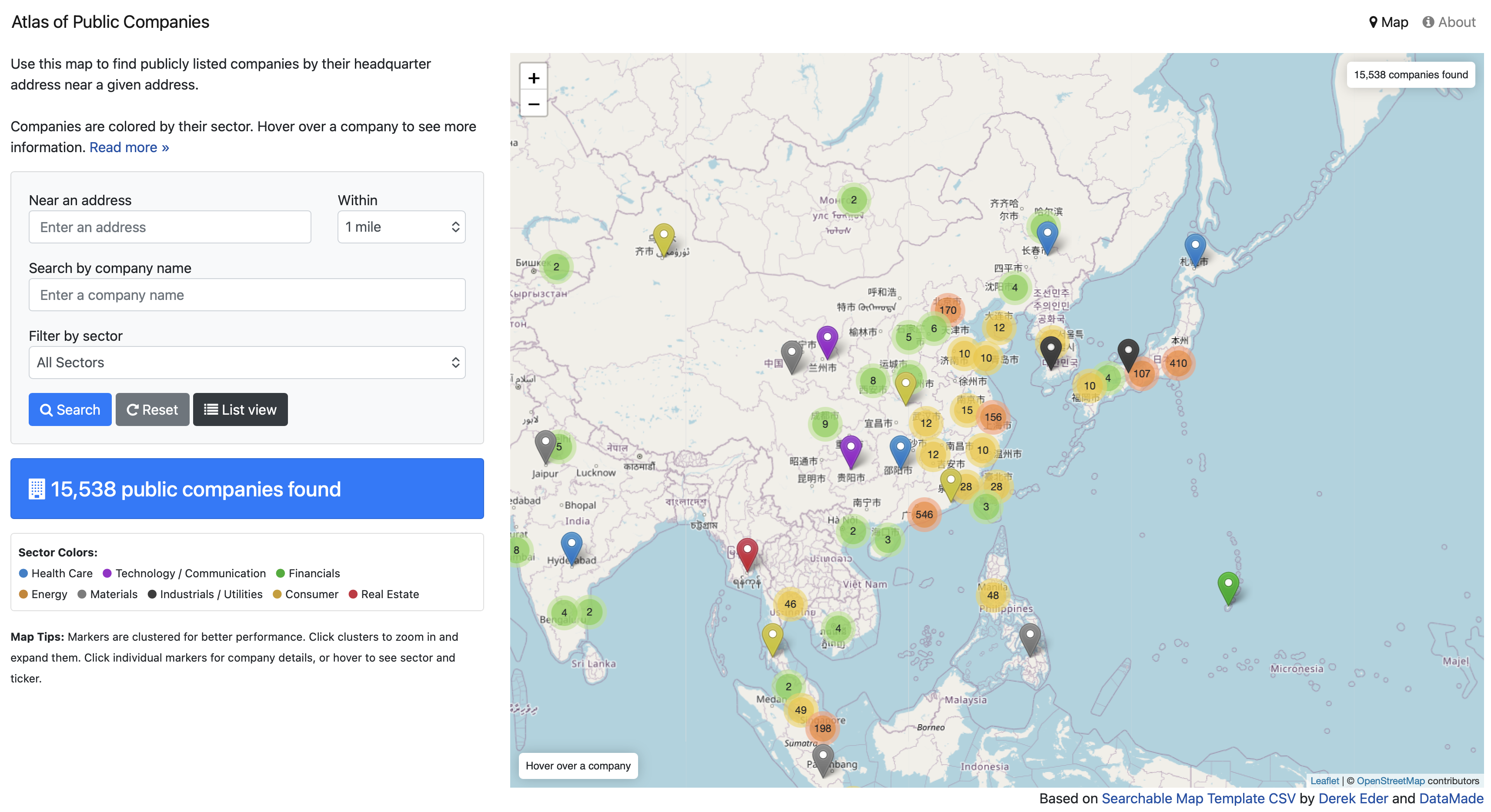
Task: Zoom in using the map plus button
Action: [533, 78]
